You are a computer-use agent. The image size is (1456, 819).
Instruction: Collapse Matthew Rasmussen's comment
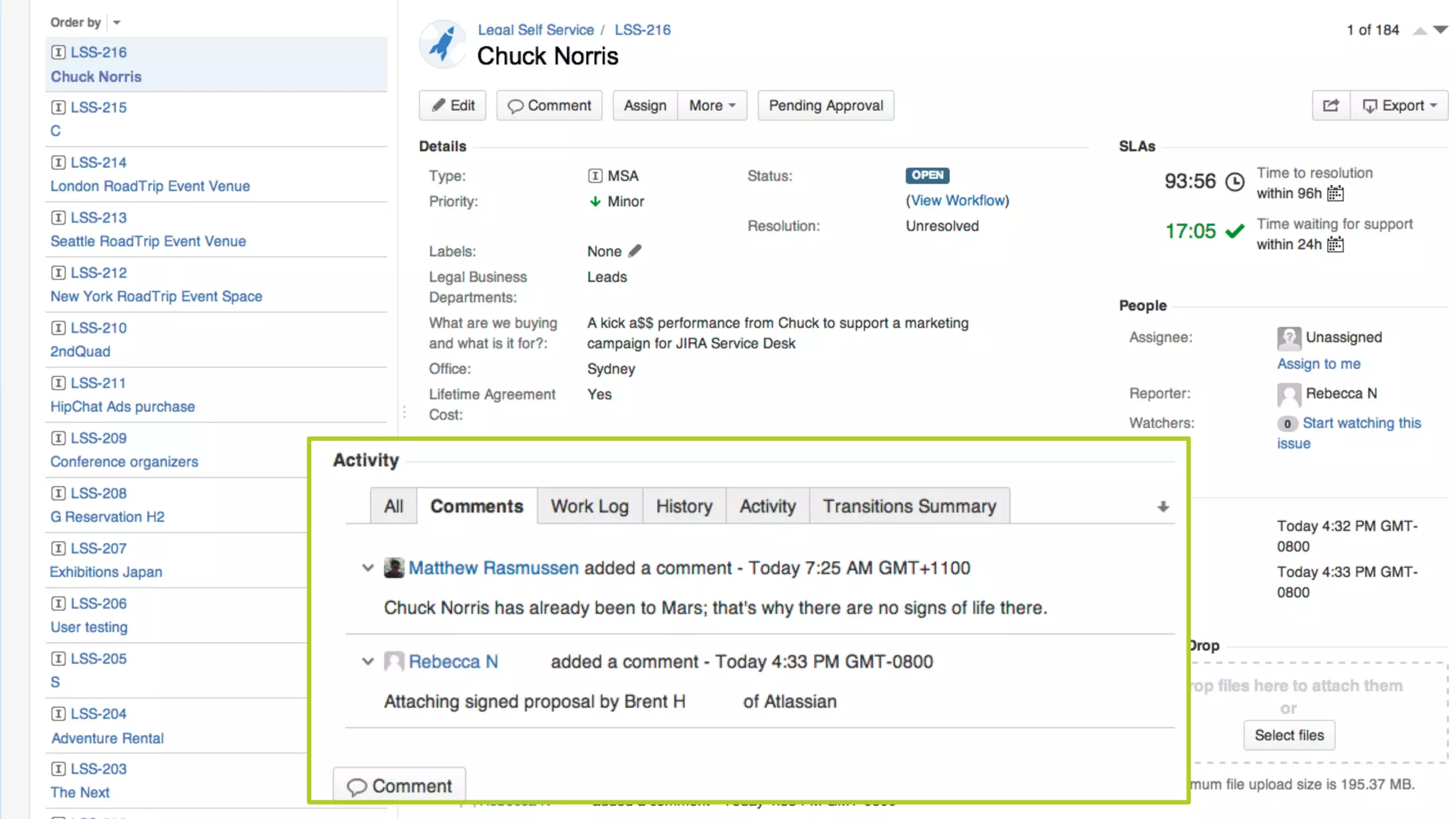368,568
